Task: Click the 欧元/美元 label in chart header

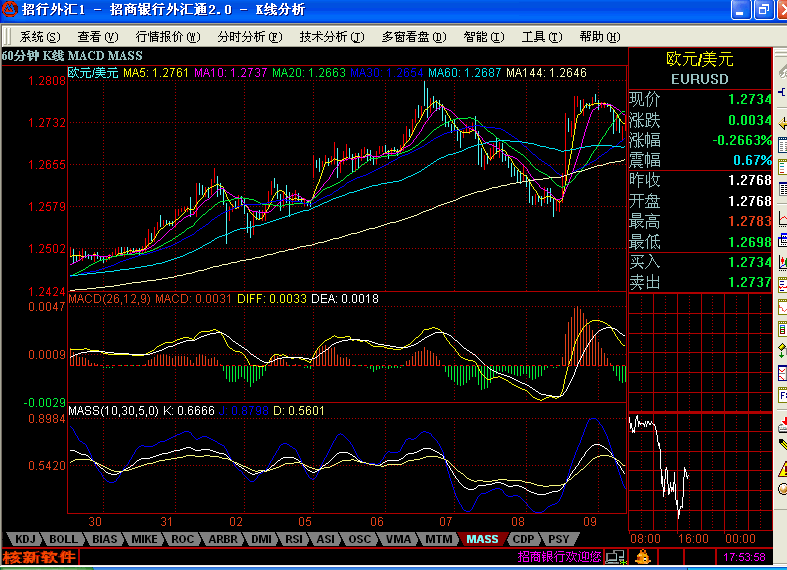Action: [x=93, y=73]
